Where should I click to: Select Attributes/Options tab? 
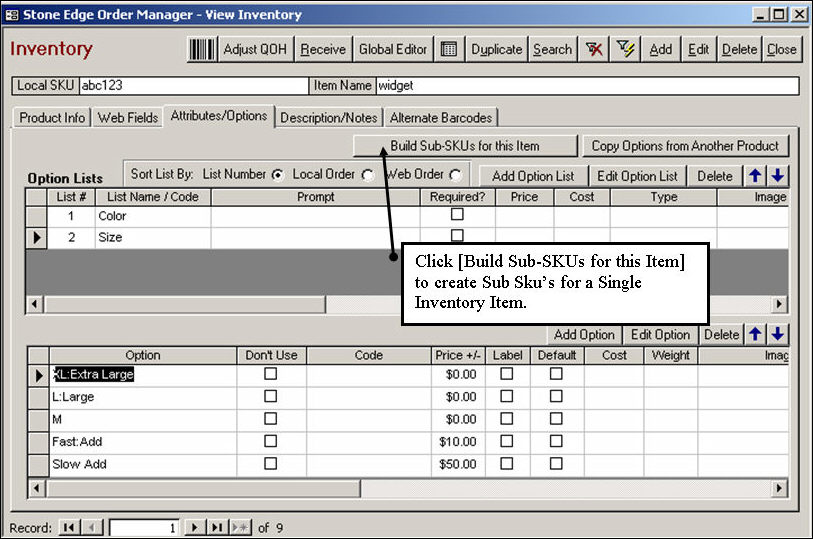(219, 116)
